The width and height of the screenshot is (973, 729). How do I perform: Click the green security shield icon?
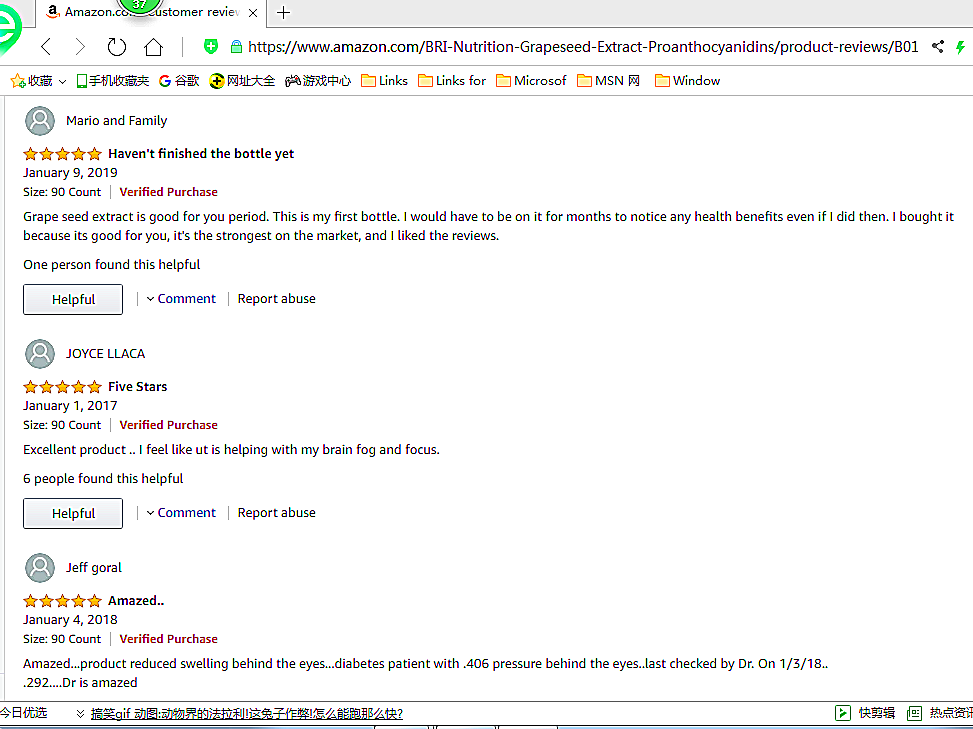[211, 46]
